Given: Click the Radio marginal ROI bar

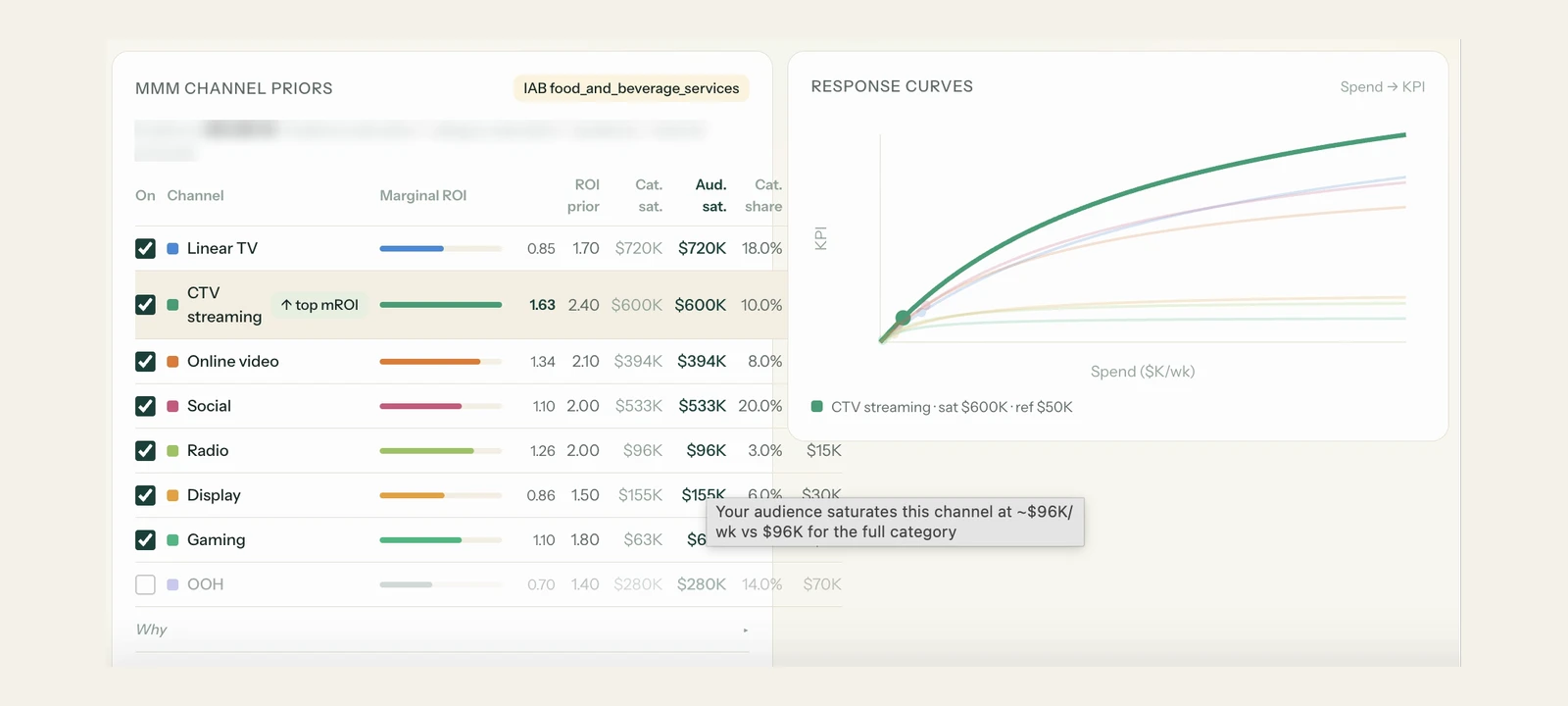Looking at the screenshot, I should (x=441, y=451).
